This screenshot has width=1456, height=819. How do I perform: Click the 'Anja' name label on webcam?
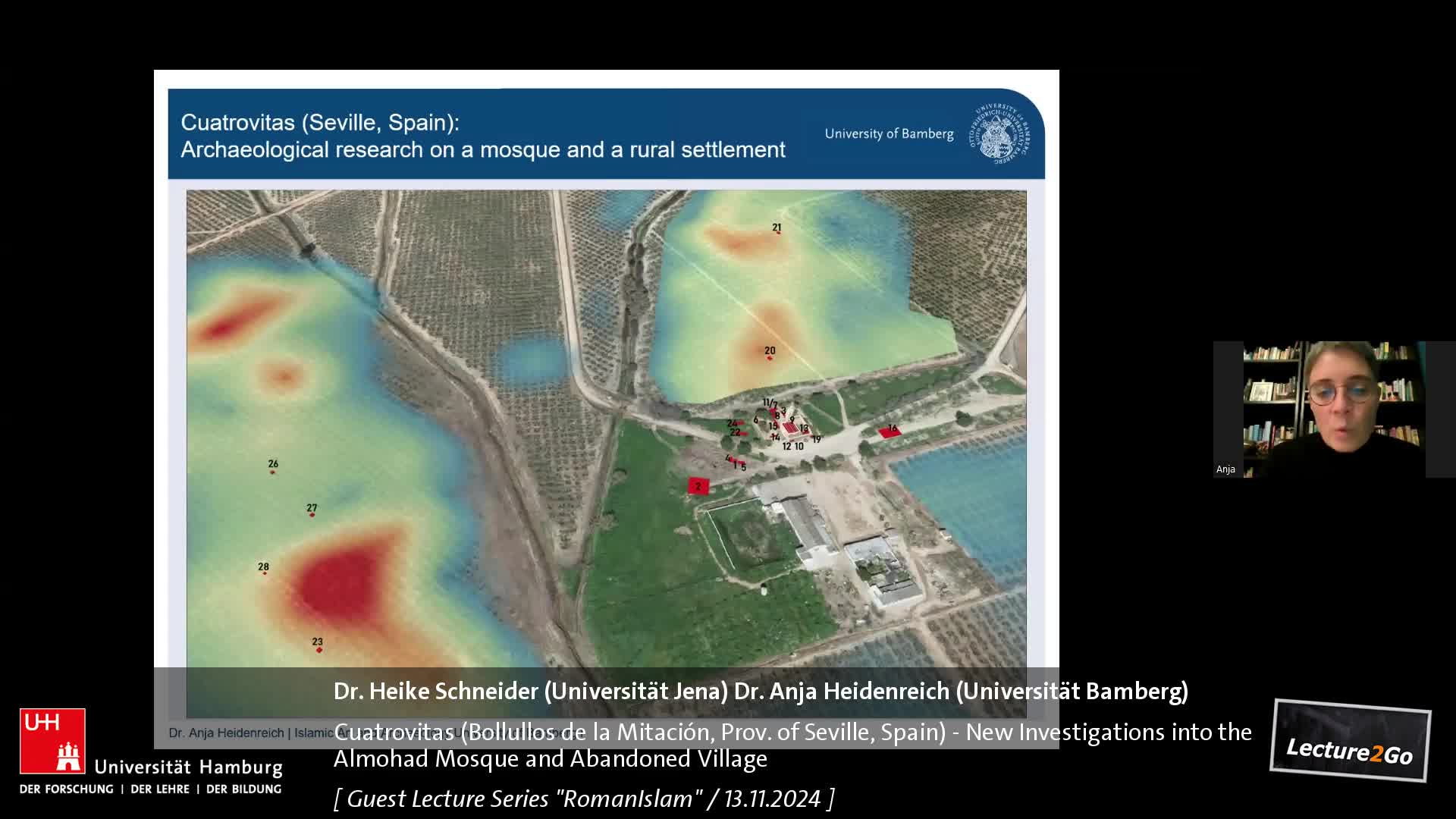(x=1225, y=469)
